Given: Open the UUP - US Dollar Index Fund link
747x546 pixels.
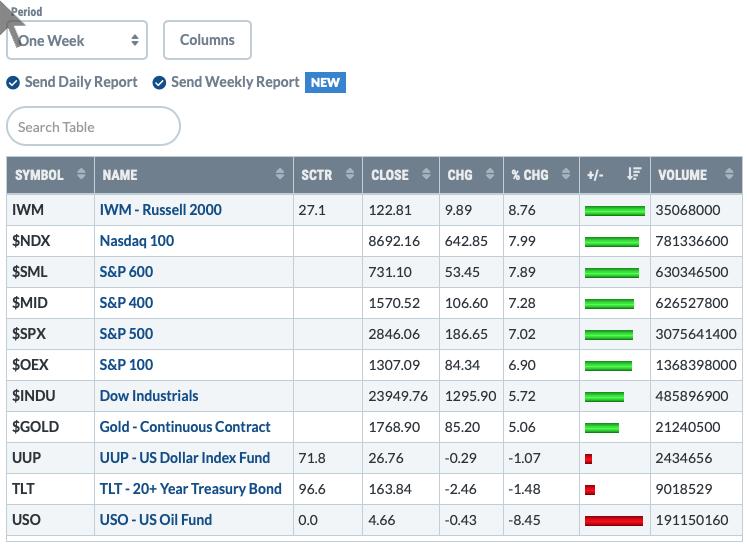Looking at the screenshot, I should (185, 457).
